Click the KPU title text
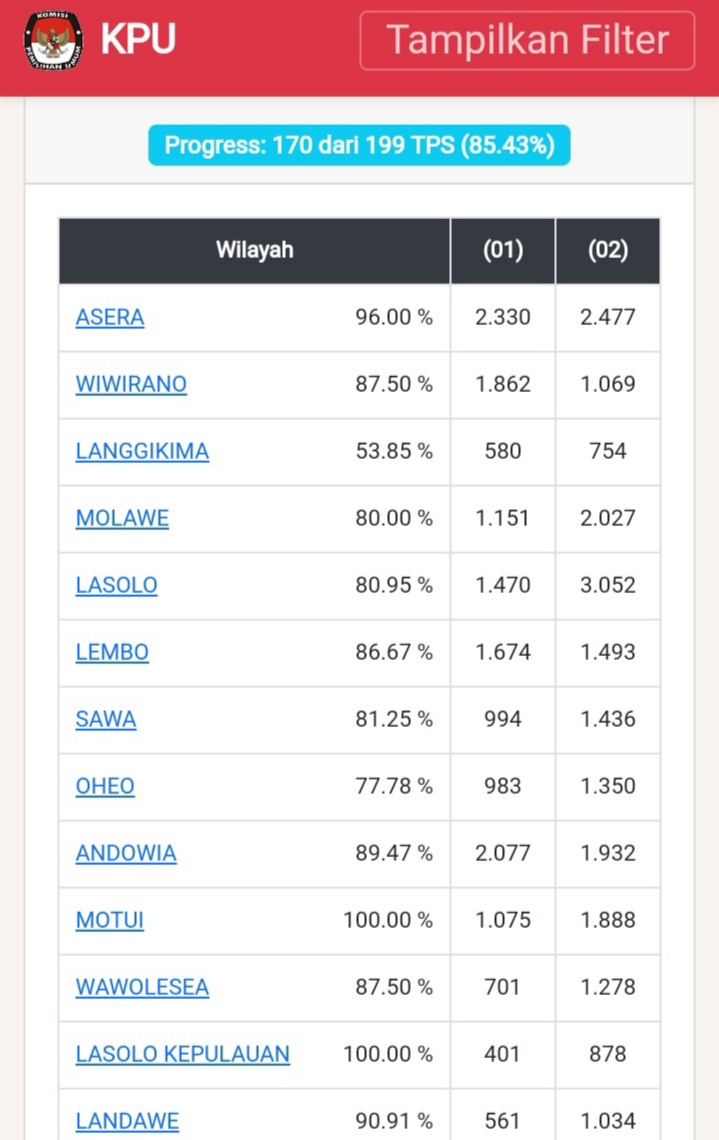The image size is (719, 1140). point(138,39)
